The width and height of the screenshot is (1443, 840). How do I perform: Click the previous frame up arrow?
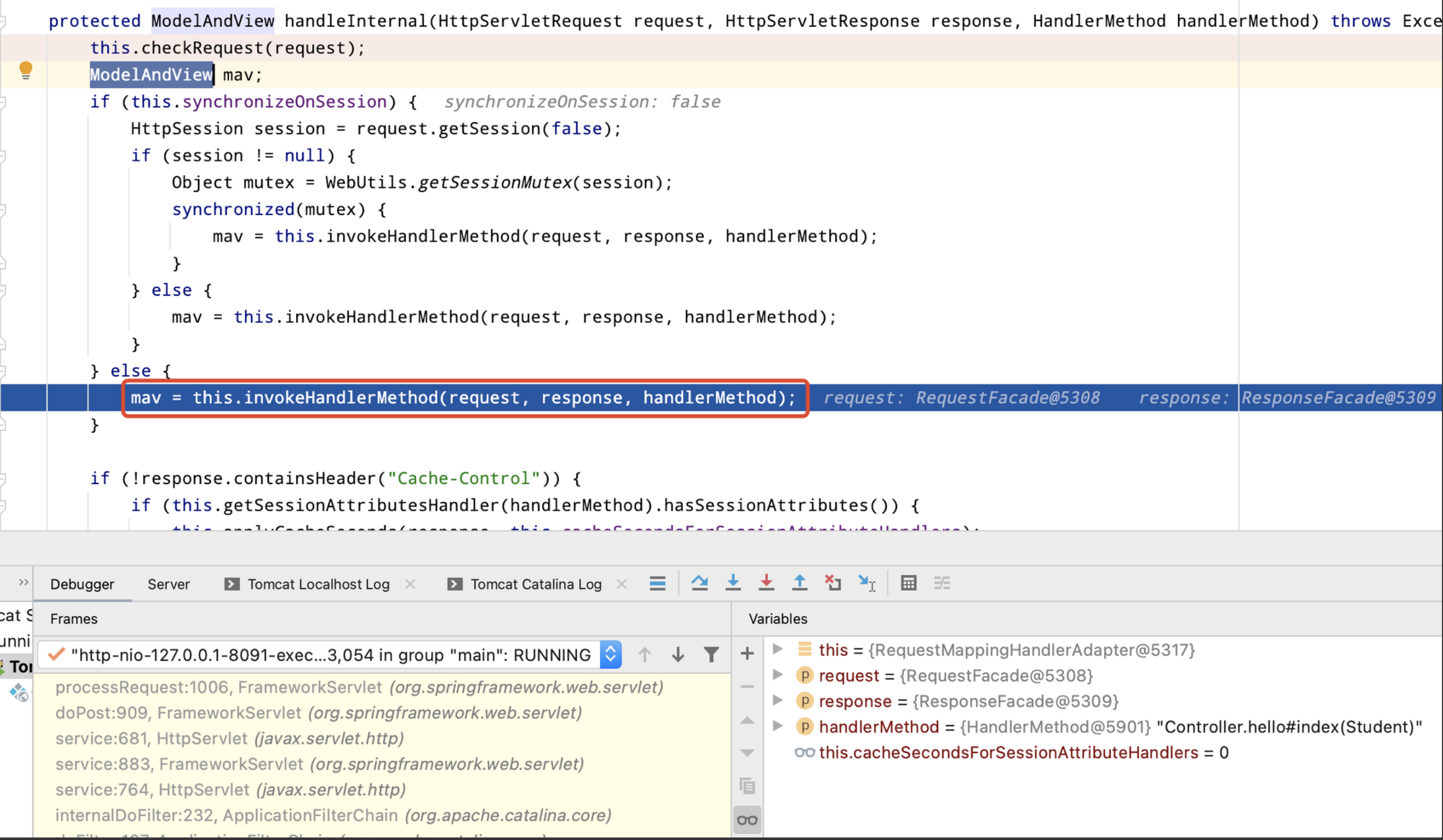tap(645, 654)
